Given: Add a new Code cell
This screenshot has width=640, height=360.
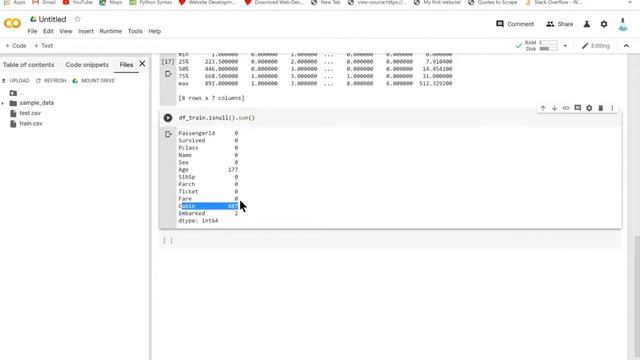Looking at the screenshot, I should point(16,46).
